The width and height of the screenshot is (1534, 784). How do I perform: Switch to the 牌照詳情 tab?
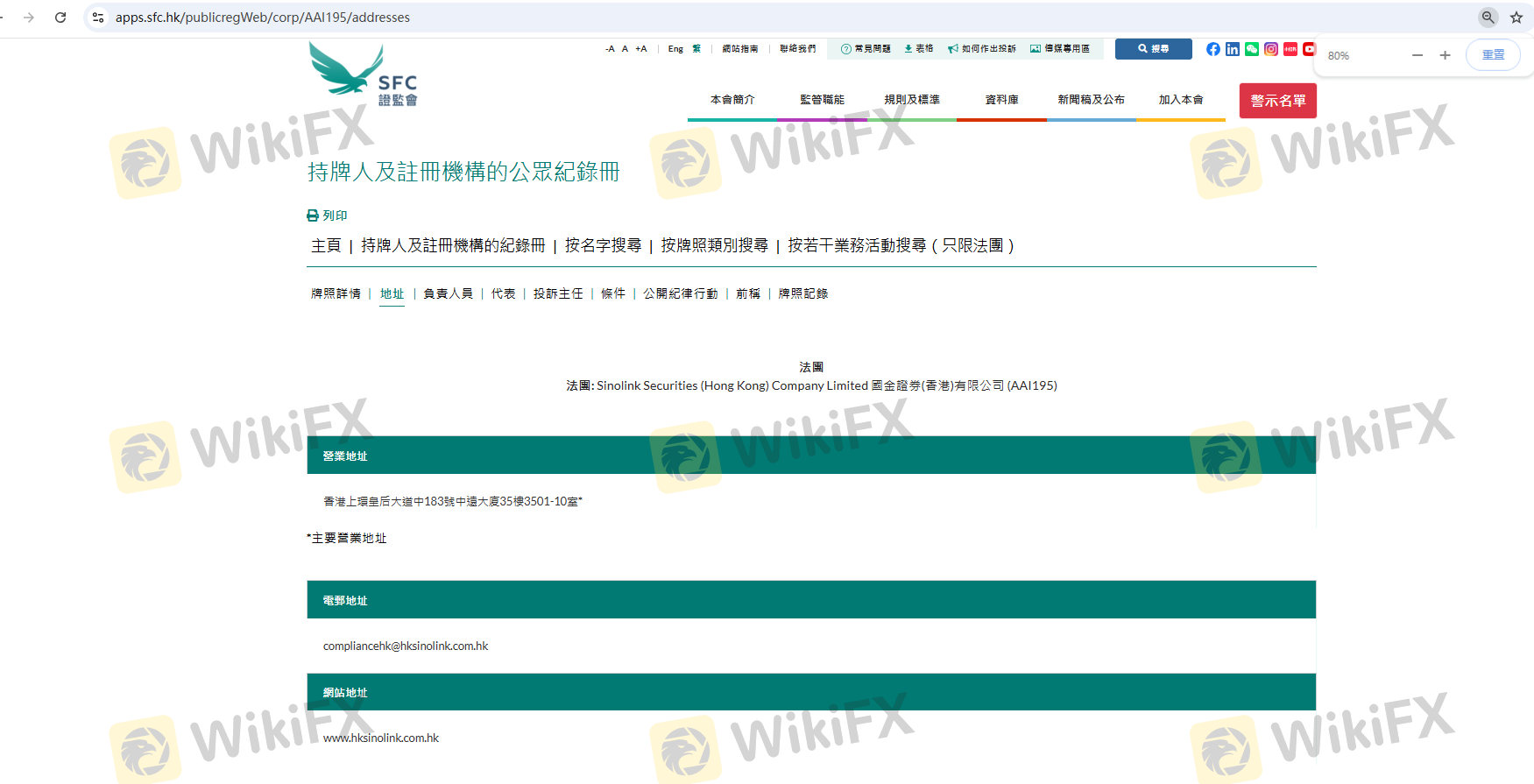[336, 294]
